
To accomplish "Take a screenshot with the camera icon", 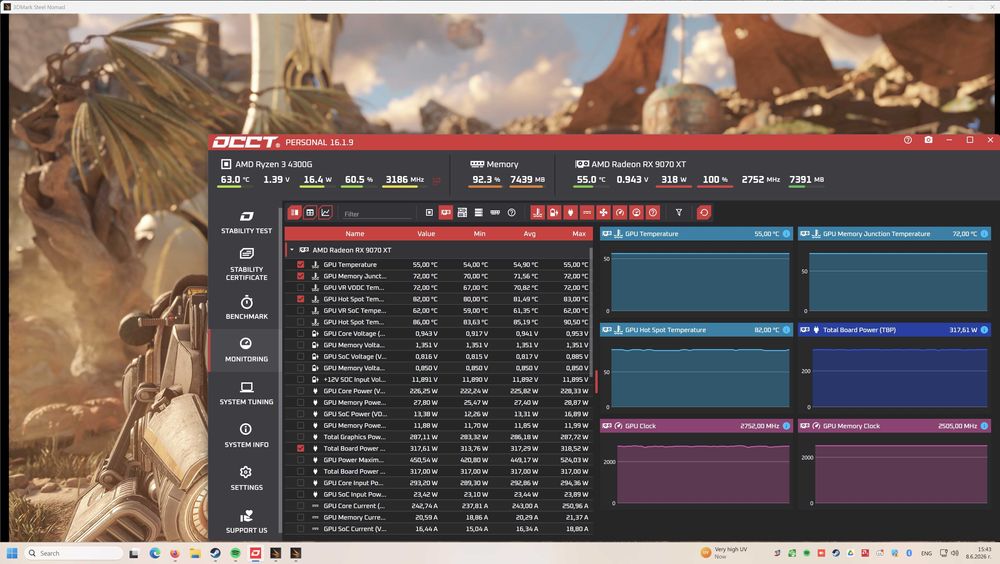I will click(929, 140).
